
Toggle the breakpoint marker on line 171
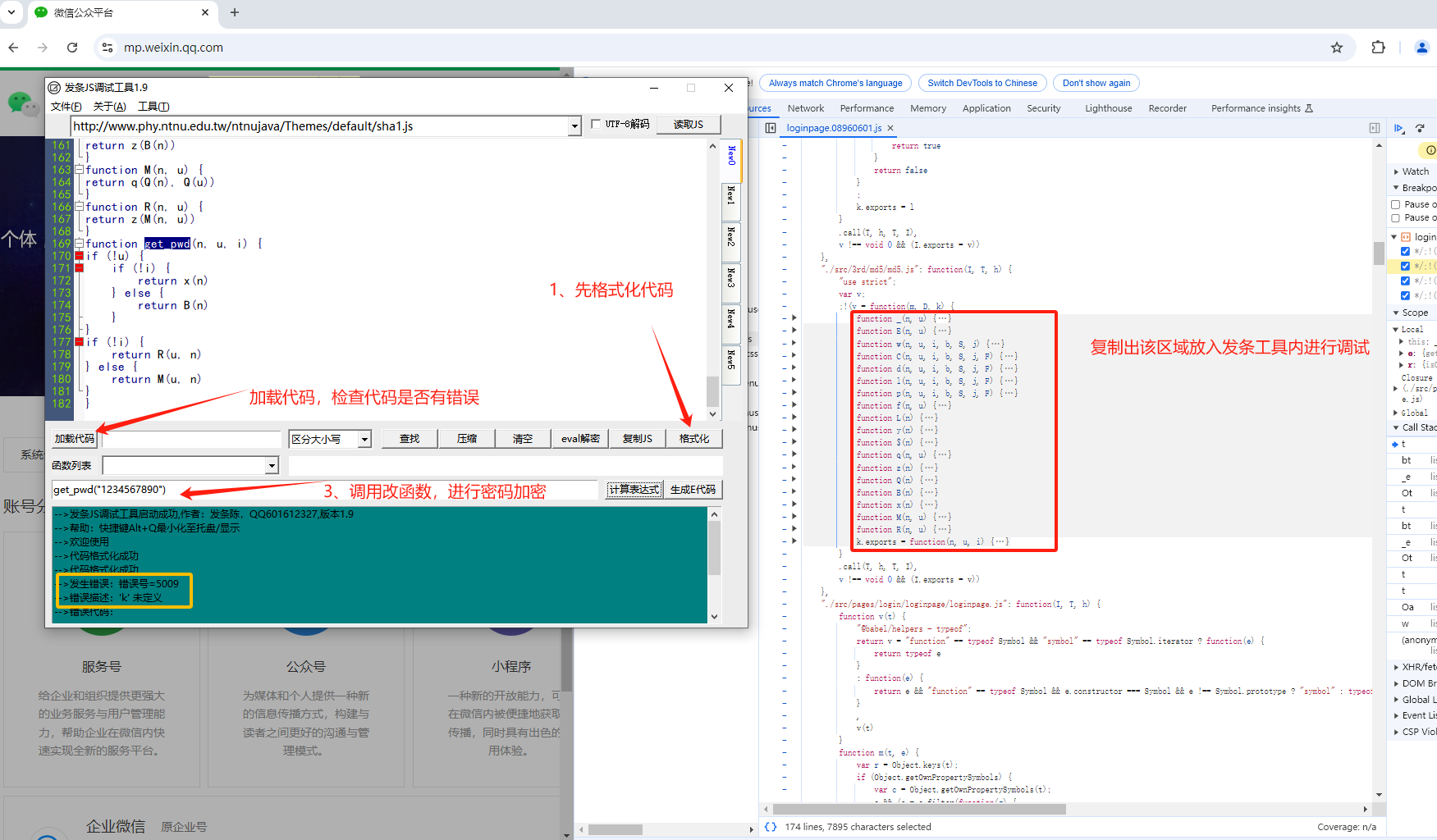[80, 268]
